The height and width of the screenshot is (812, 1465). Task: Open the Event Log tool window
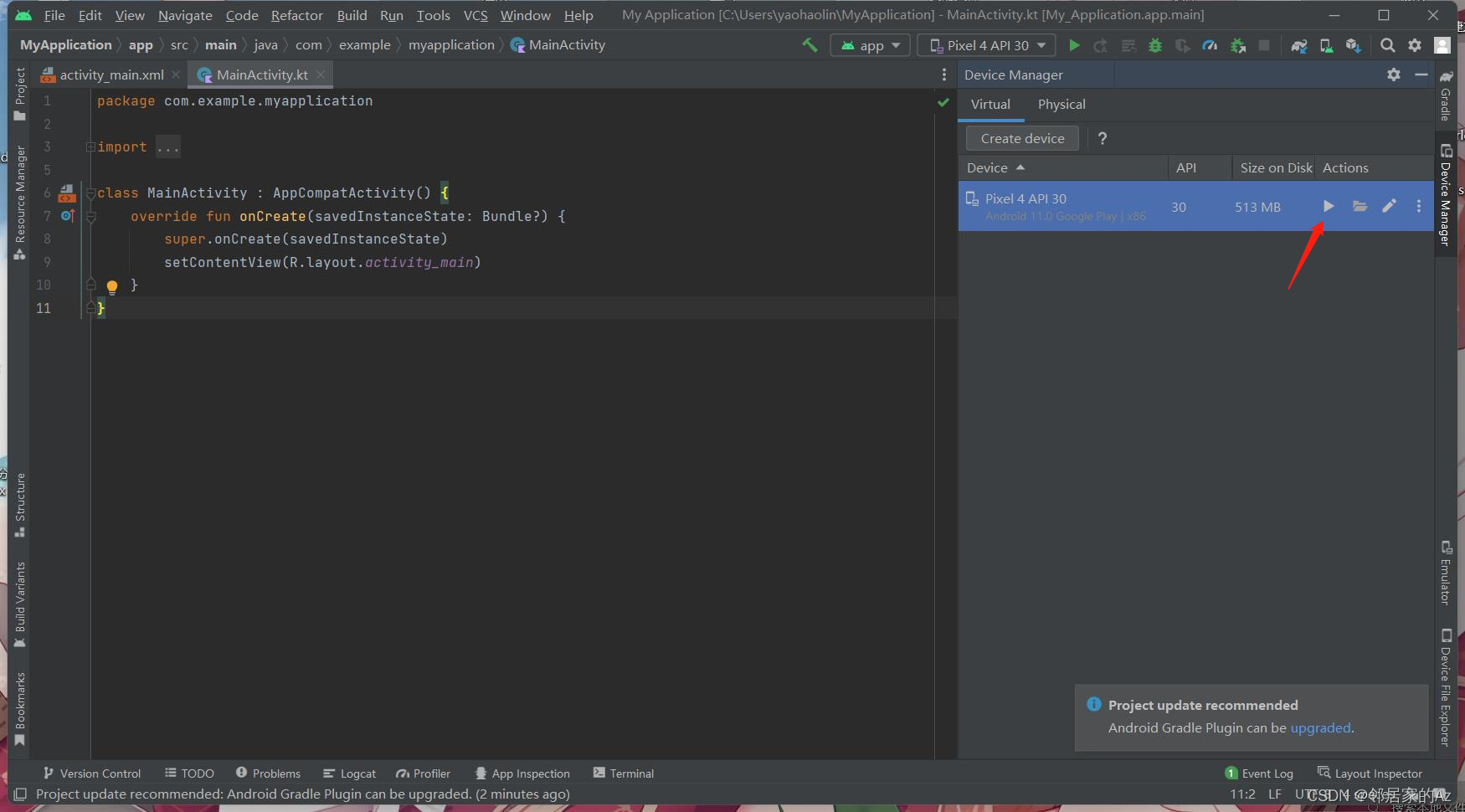(1259, 773)
